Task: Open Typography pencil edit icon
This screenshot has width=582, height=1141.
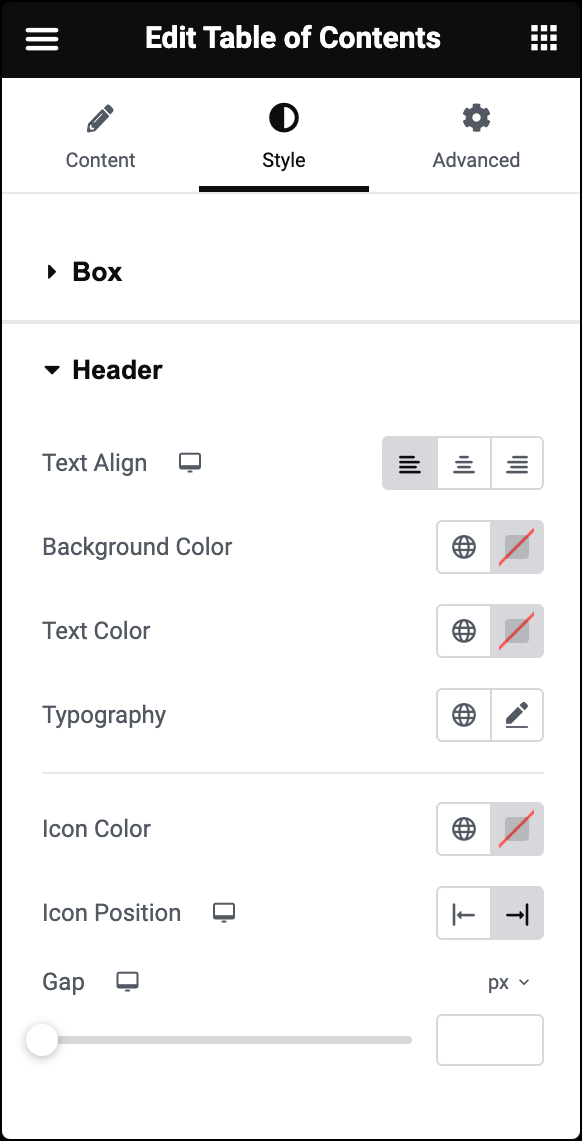Action: coord(517,715)
